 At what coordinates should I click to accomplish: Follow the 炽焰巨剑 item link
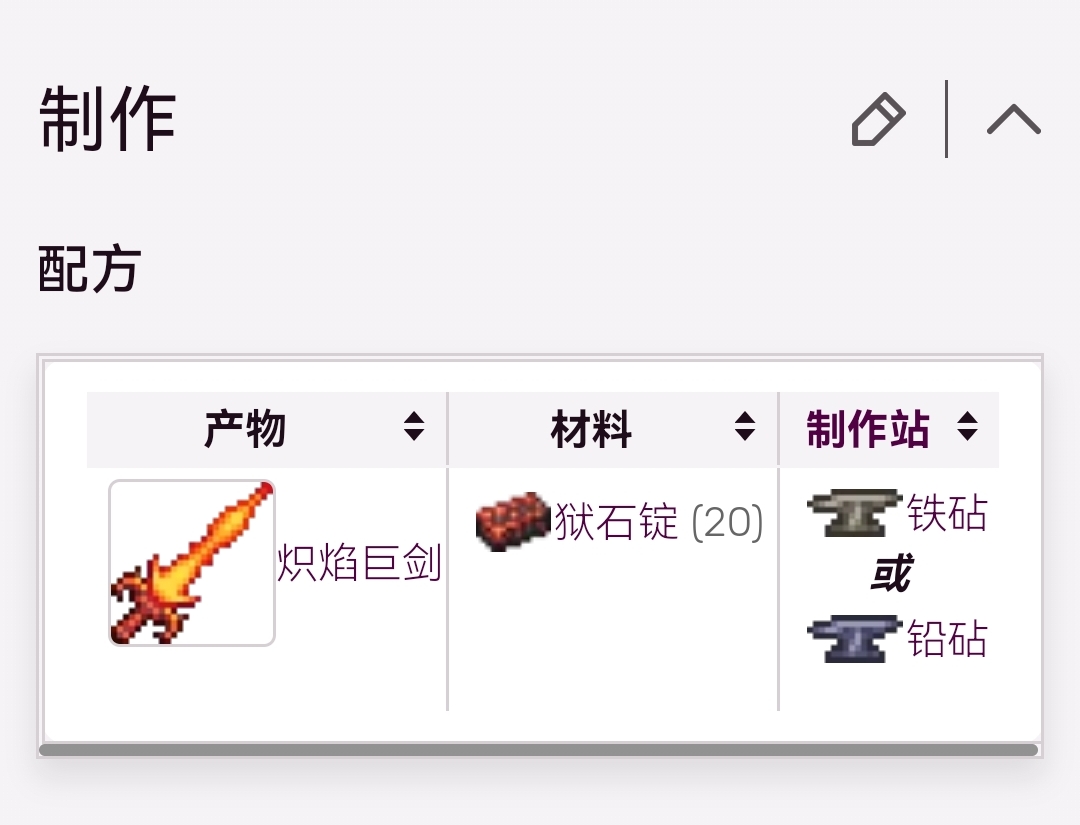(359, 563)
